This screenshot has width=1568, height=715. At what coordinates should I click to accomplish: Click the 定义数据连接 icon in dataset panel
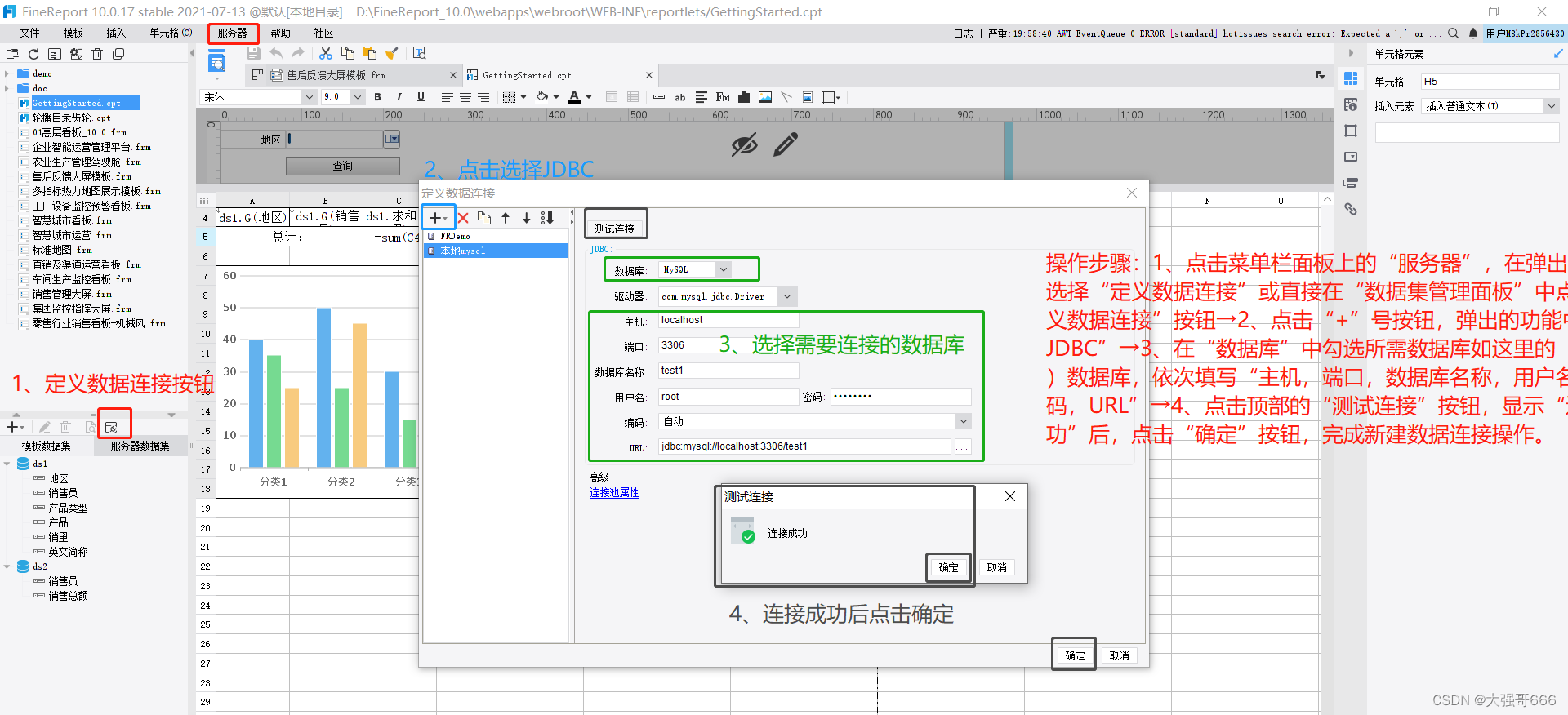[112, 427]
